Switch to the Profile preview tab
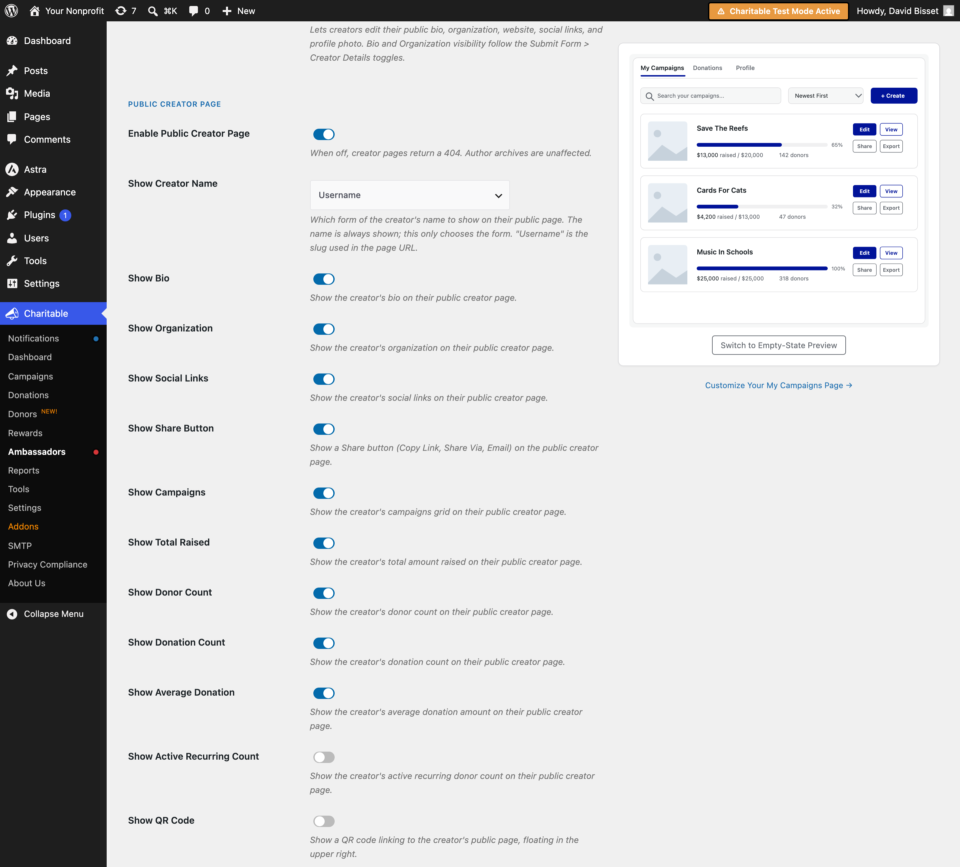Viewport: 960px width, 867px height. click(x=745, y=68)
